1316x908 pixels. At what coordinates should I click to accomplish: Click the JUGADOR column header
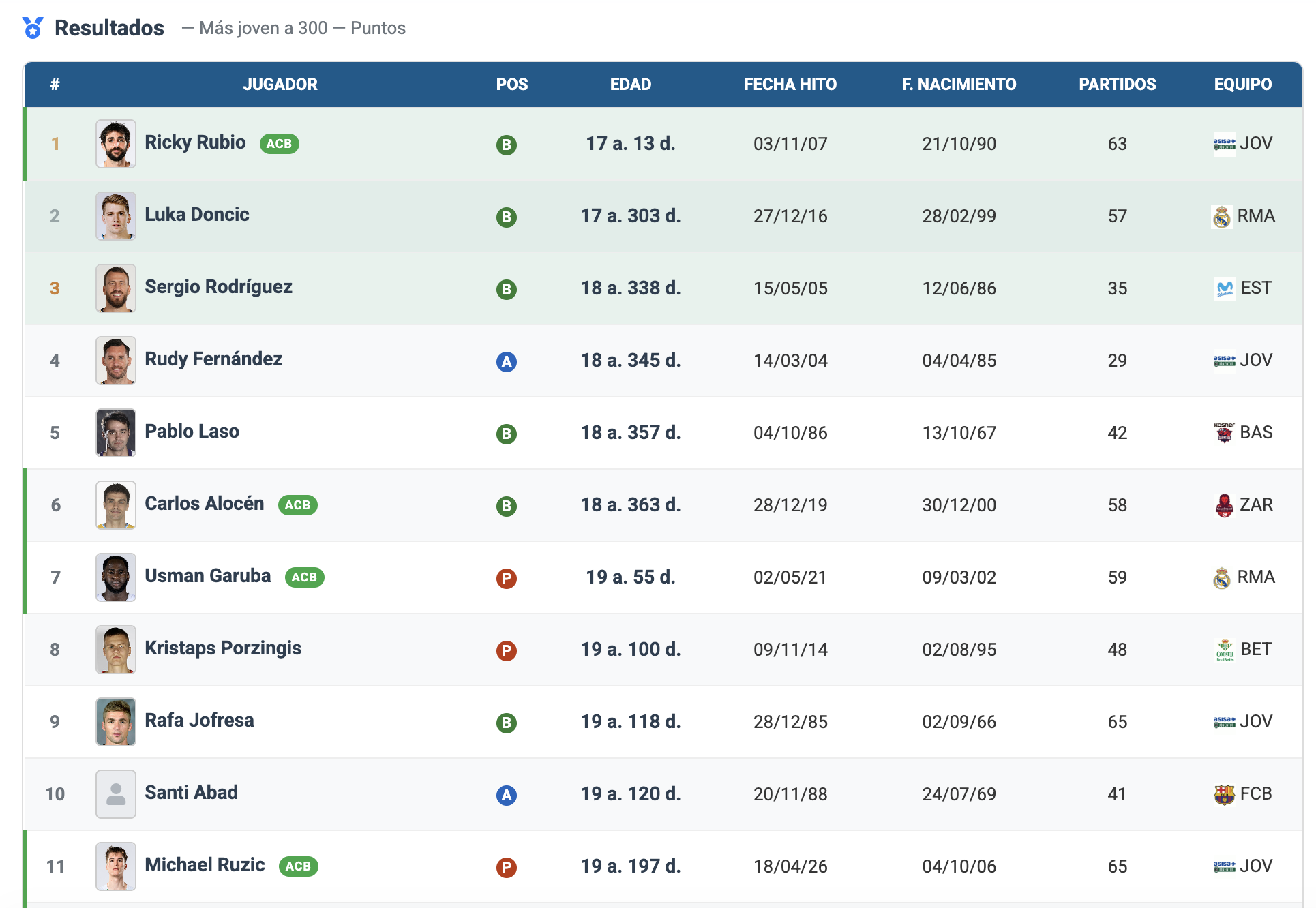point(280,85)
